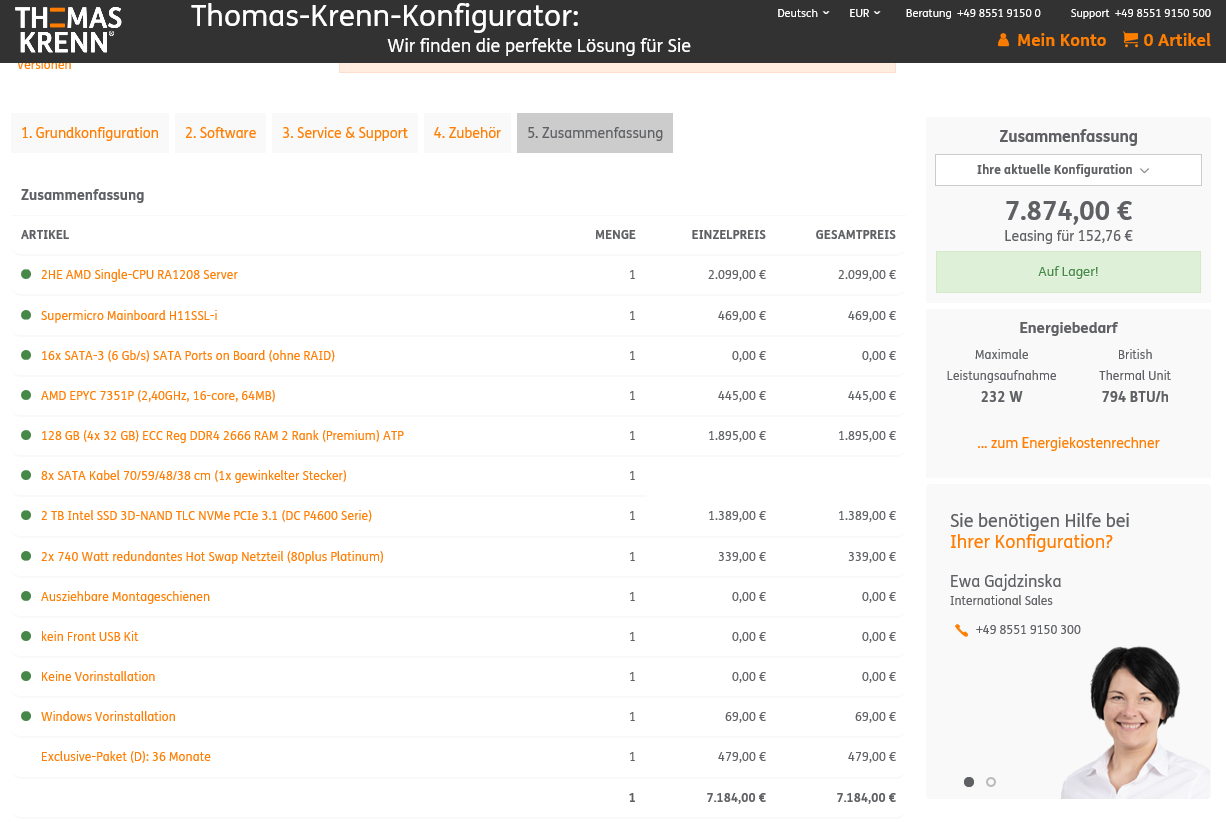Image resolution: width=1226 pixels, height=822 pixels.
Task: Select second carousel dot under contact photo
Action: (991, 782)
